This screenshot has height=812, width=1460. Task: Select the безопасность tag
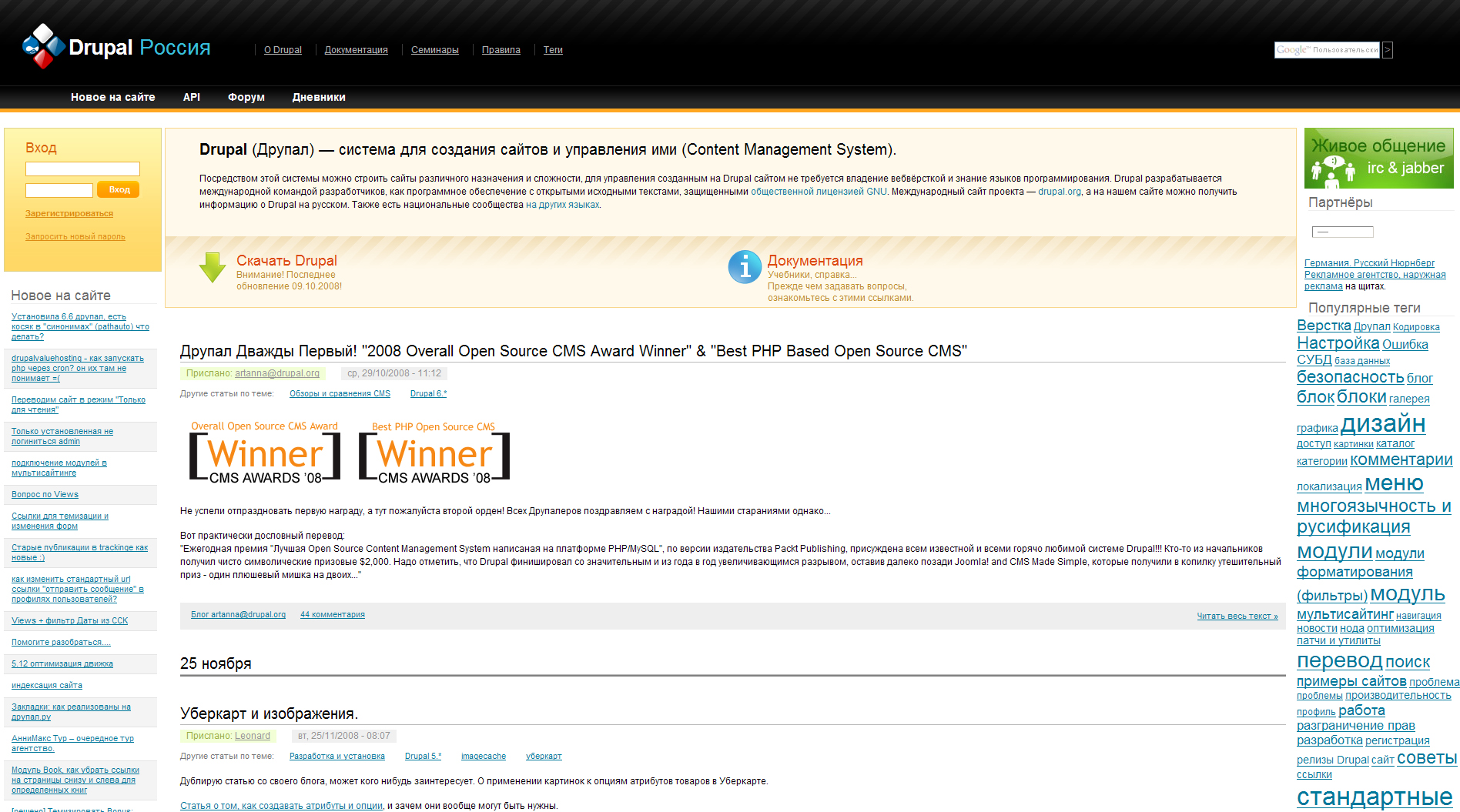click(x=1351, y=377)
